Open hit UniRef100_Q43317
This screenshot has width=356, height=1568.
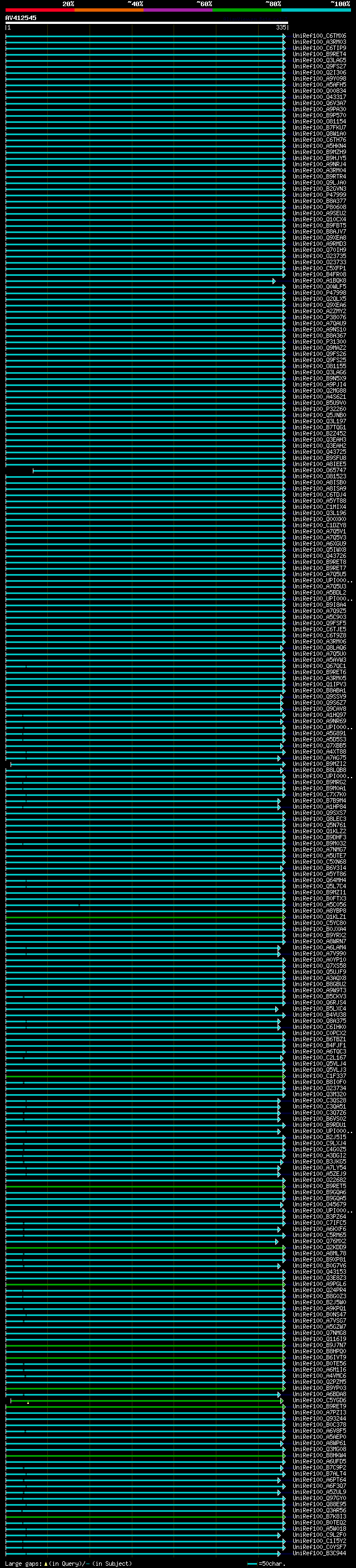pyautogui.click(x=319, y=97)
